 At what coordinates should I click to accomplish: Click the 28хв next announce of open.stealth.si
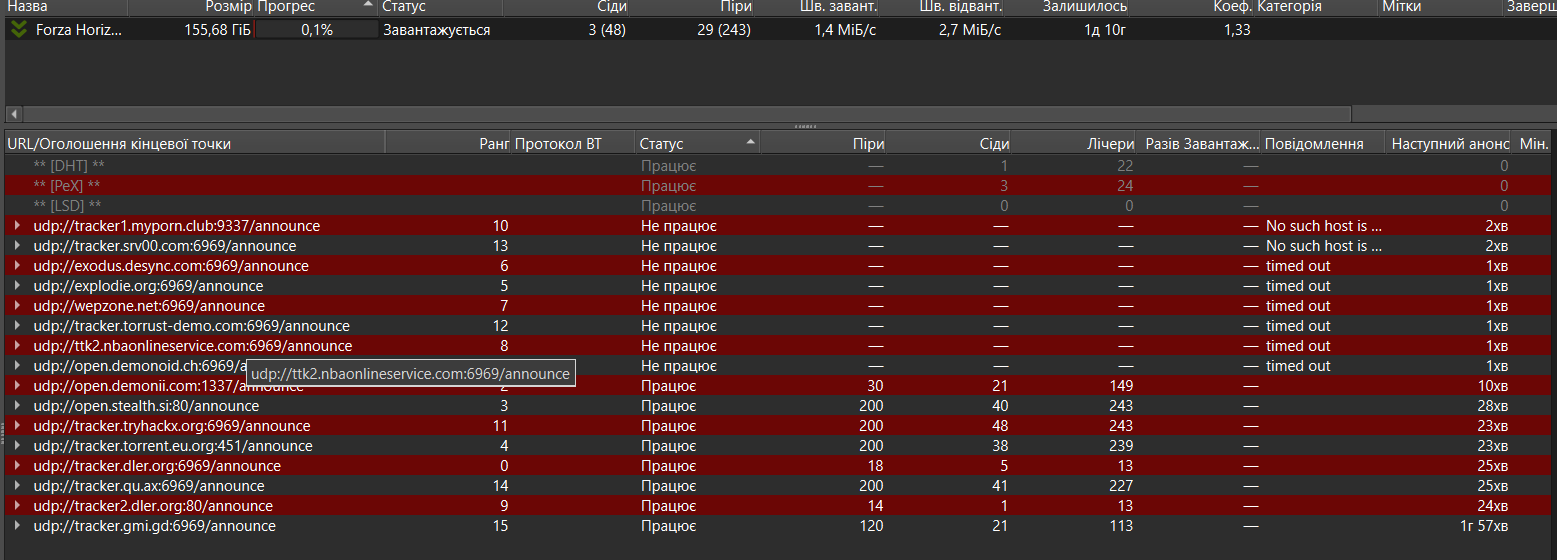pos(1493,406)
